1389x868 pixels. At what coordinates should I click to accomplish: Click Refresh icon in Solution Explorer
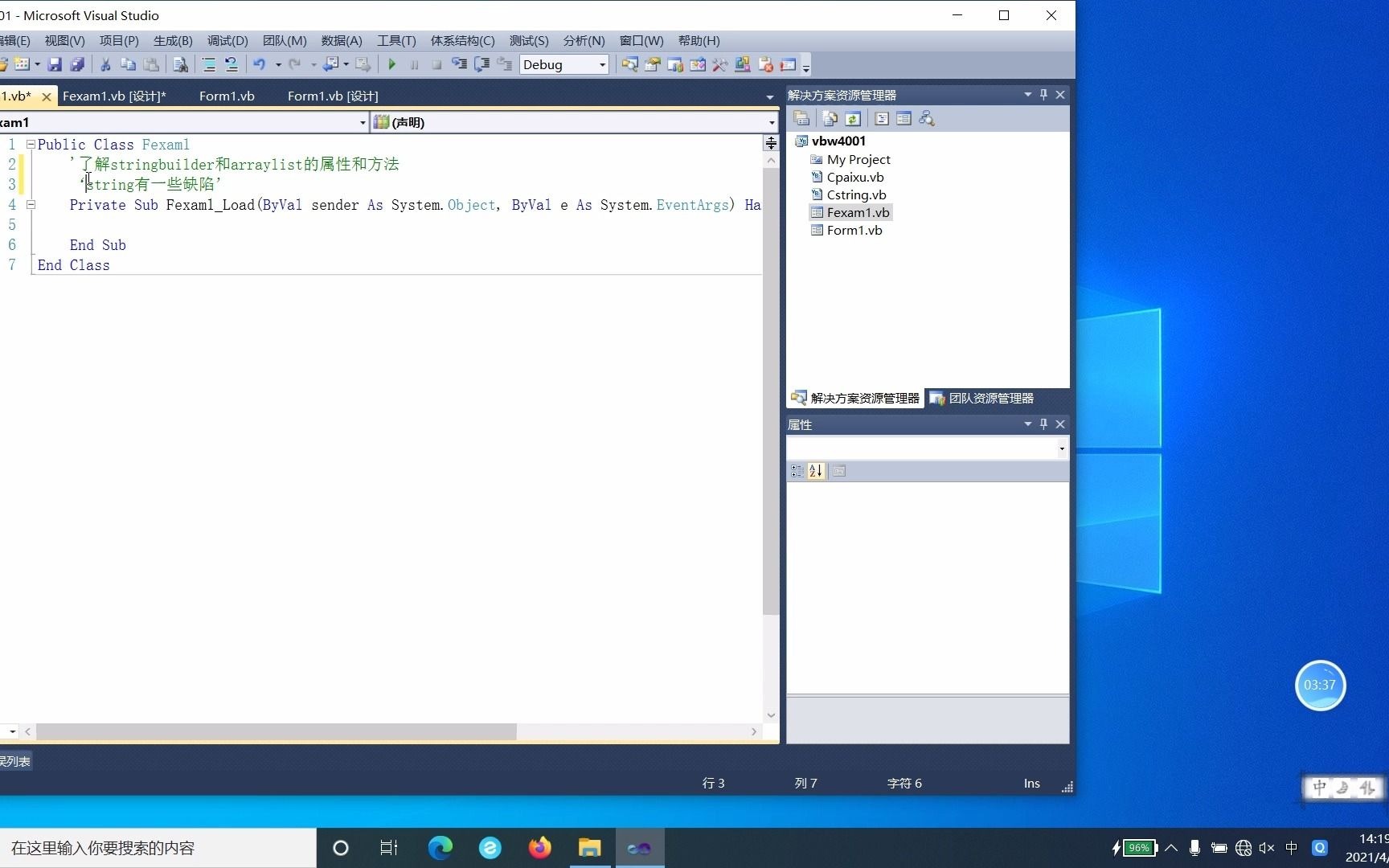coord(853,119)
